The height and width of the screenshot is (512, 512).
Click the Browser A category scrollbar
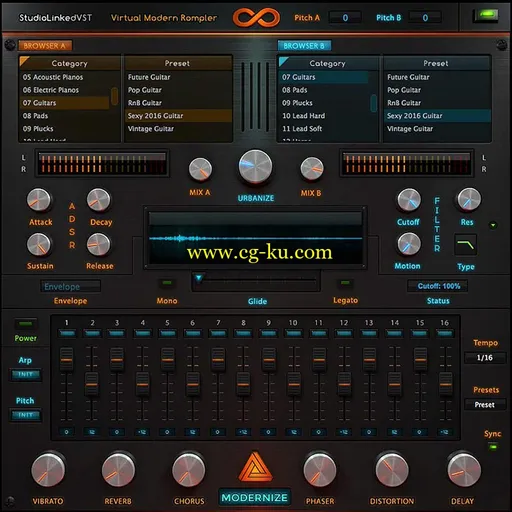coord(114,97)
